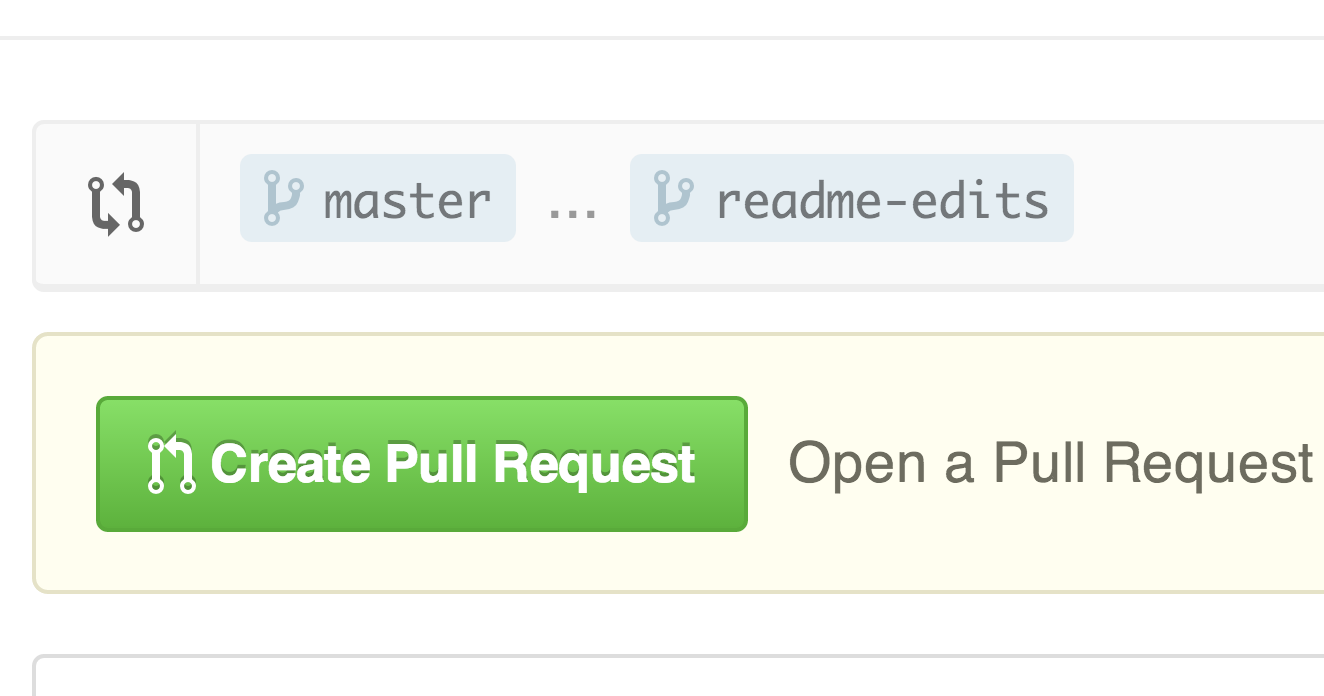Click the ellipsis between the branches
1324x696 pixels.
point(572,205)
